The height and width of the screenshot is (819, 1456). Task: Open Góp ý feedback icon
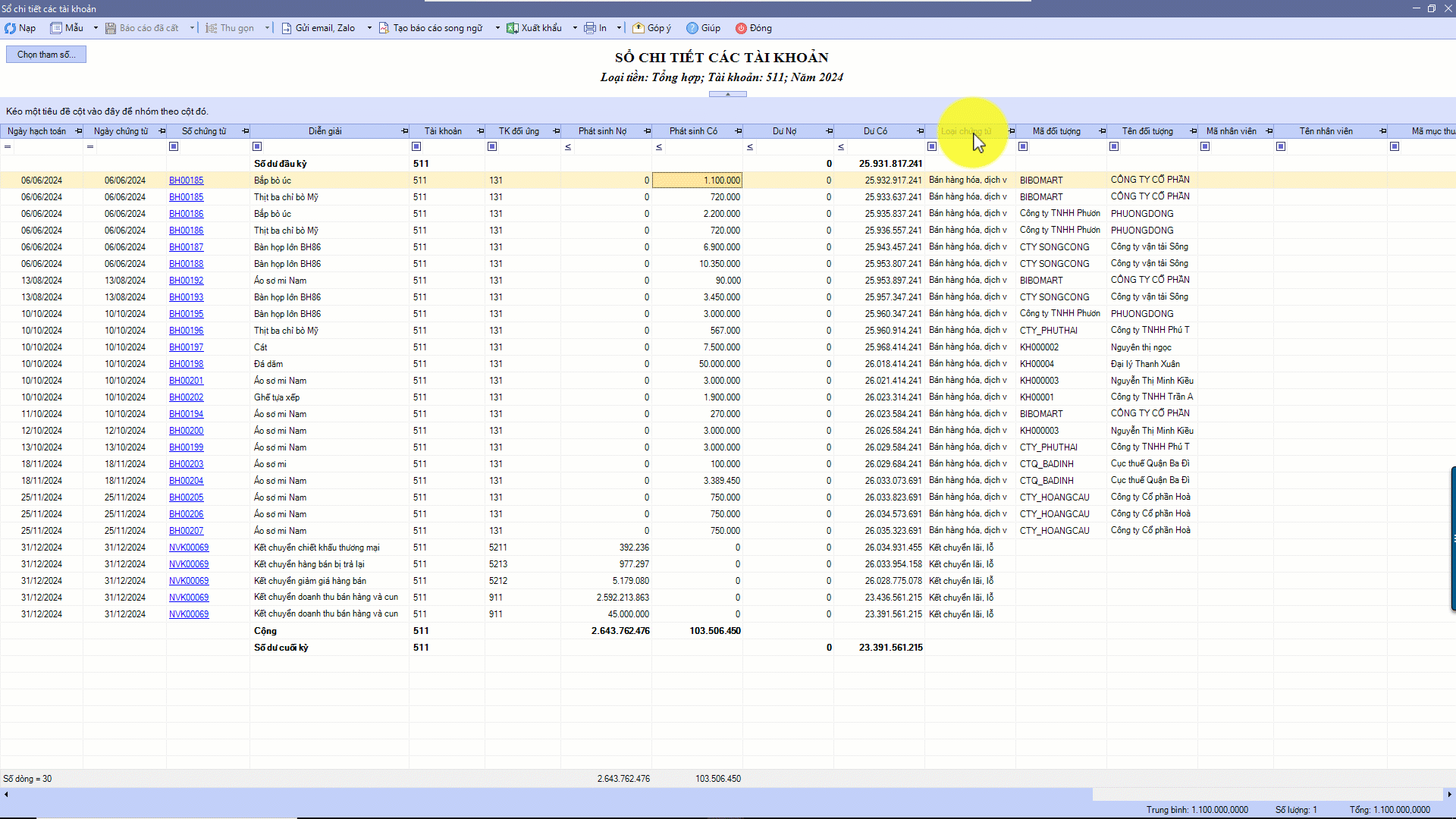pos(639,28)
